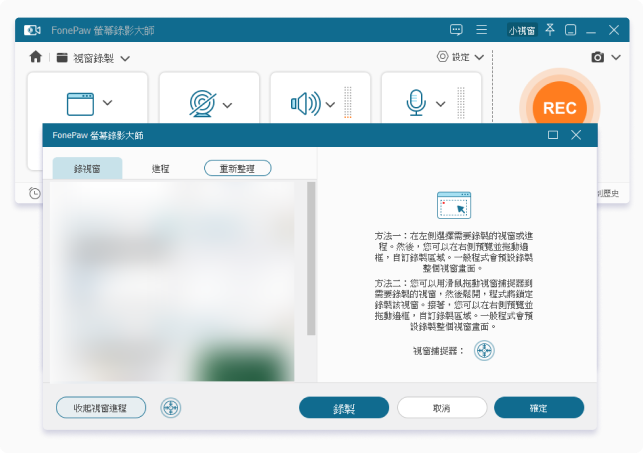Expand the screenshot camera dropdown arrow
The height and width of the screenshot is (453, 643).
click(616, 57)
